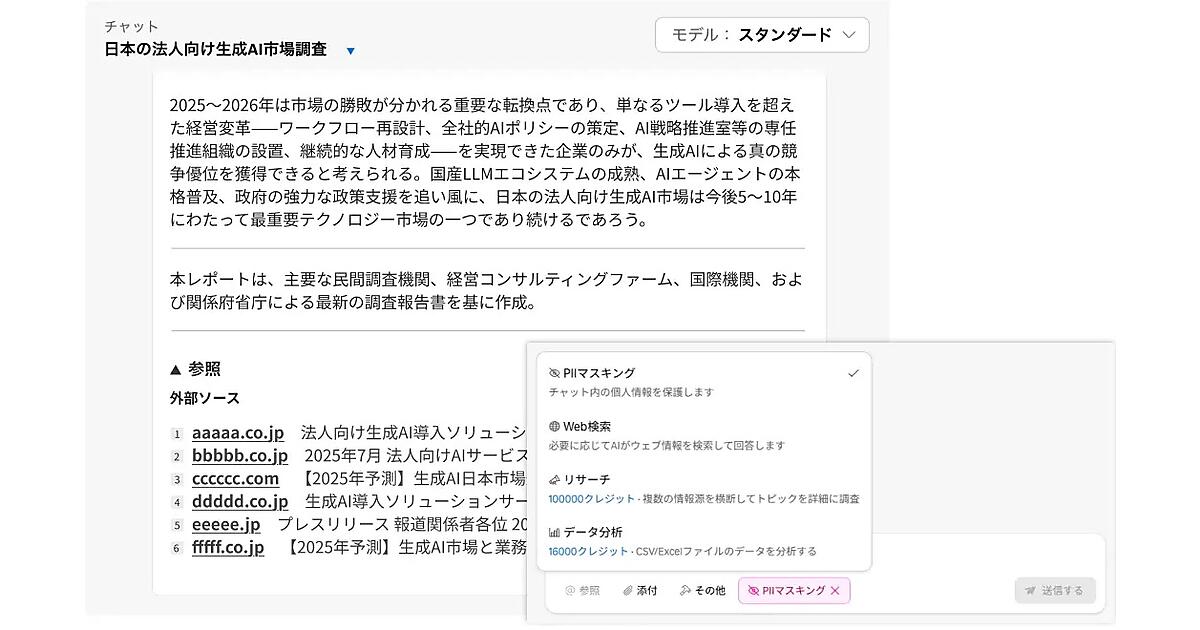This screenshot has width=1200, height=630.
Task: Click the message input area above toolbar
Action: (988, 554)
